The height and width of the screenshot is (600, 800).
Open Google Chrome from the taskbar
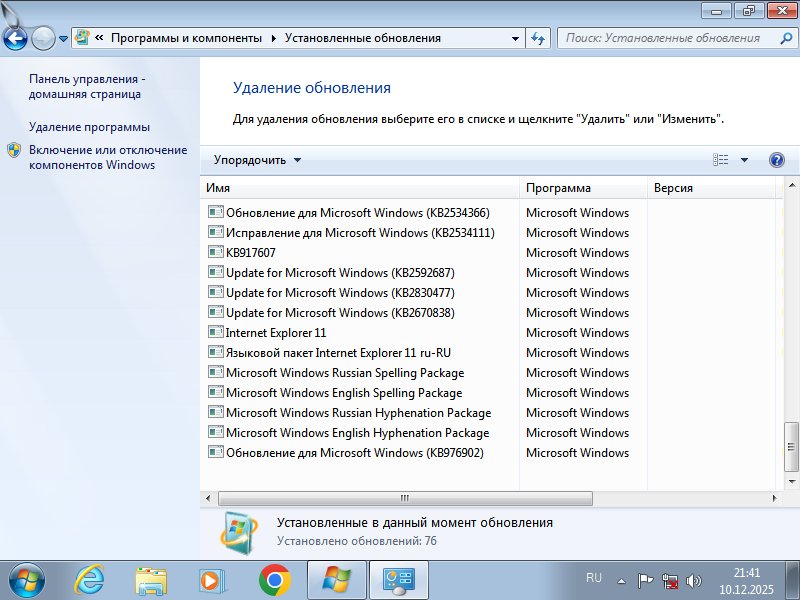(274, 579)
